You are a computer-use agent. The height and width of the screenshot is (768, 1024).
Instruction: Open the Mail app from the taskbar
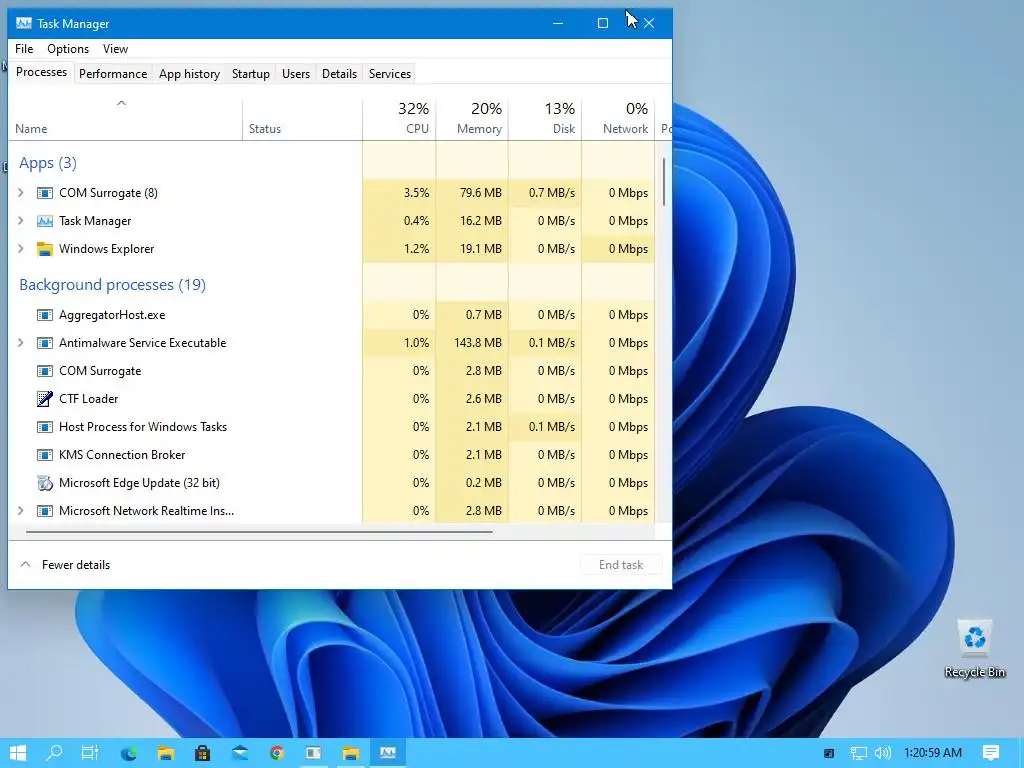[x=240, y=753]
